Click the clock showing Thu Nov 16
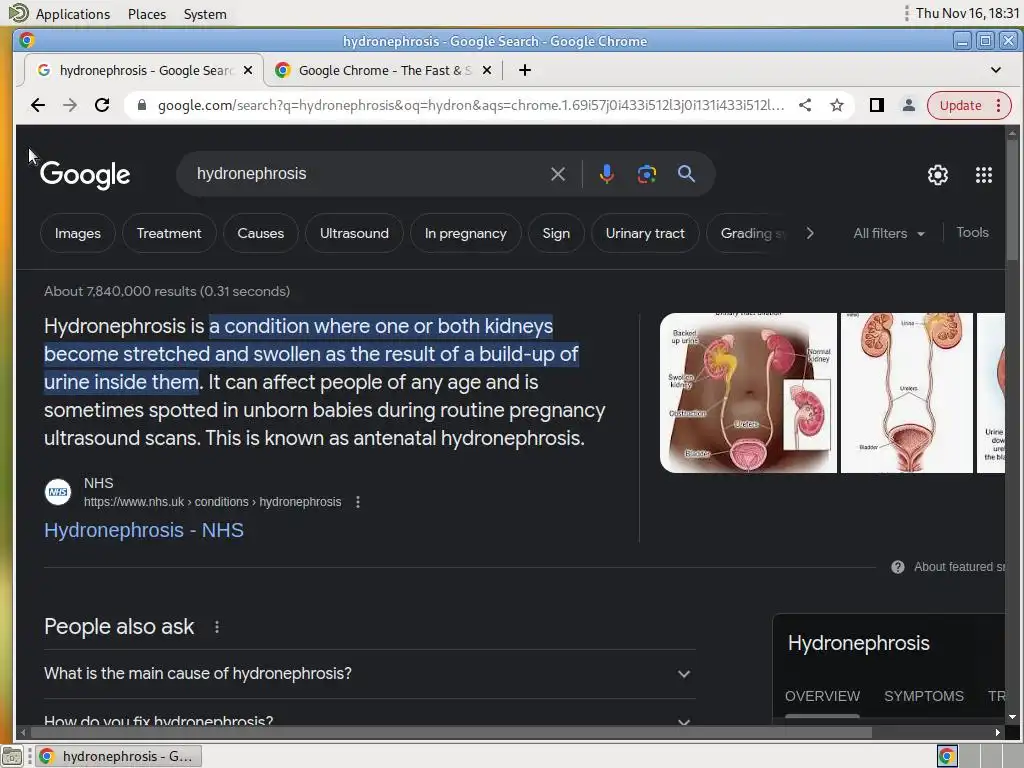Image resolution: width=1024 pixels, height=768 pixels. tap(967, 13)
